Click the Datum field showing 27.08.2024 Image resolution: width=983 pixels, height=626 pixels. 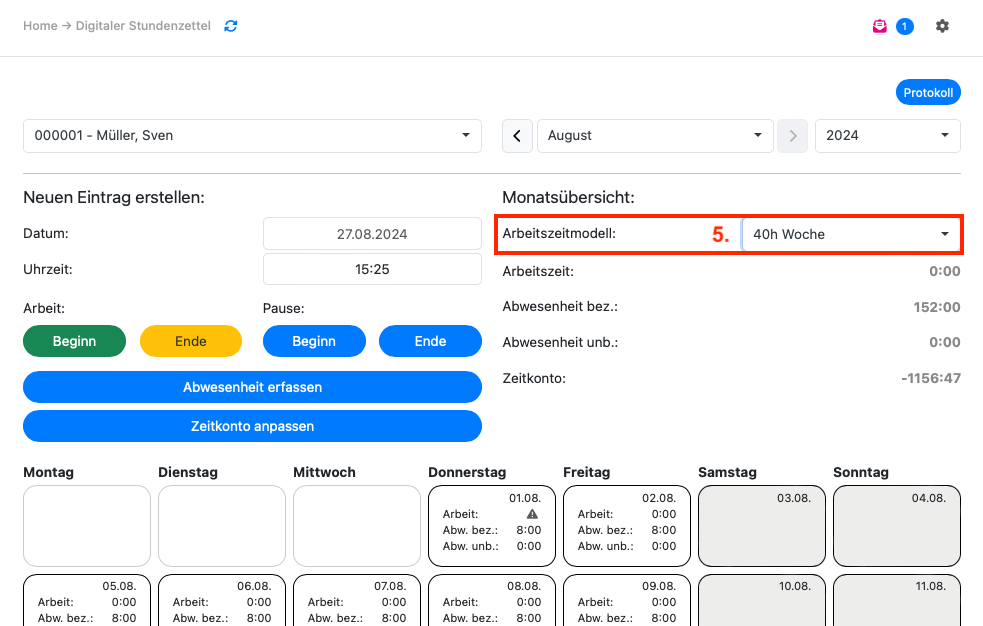372,234
